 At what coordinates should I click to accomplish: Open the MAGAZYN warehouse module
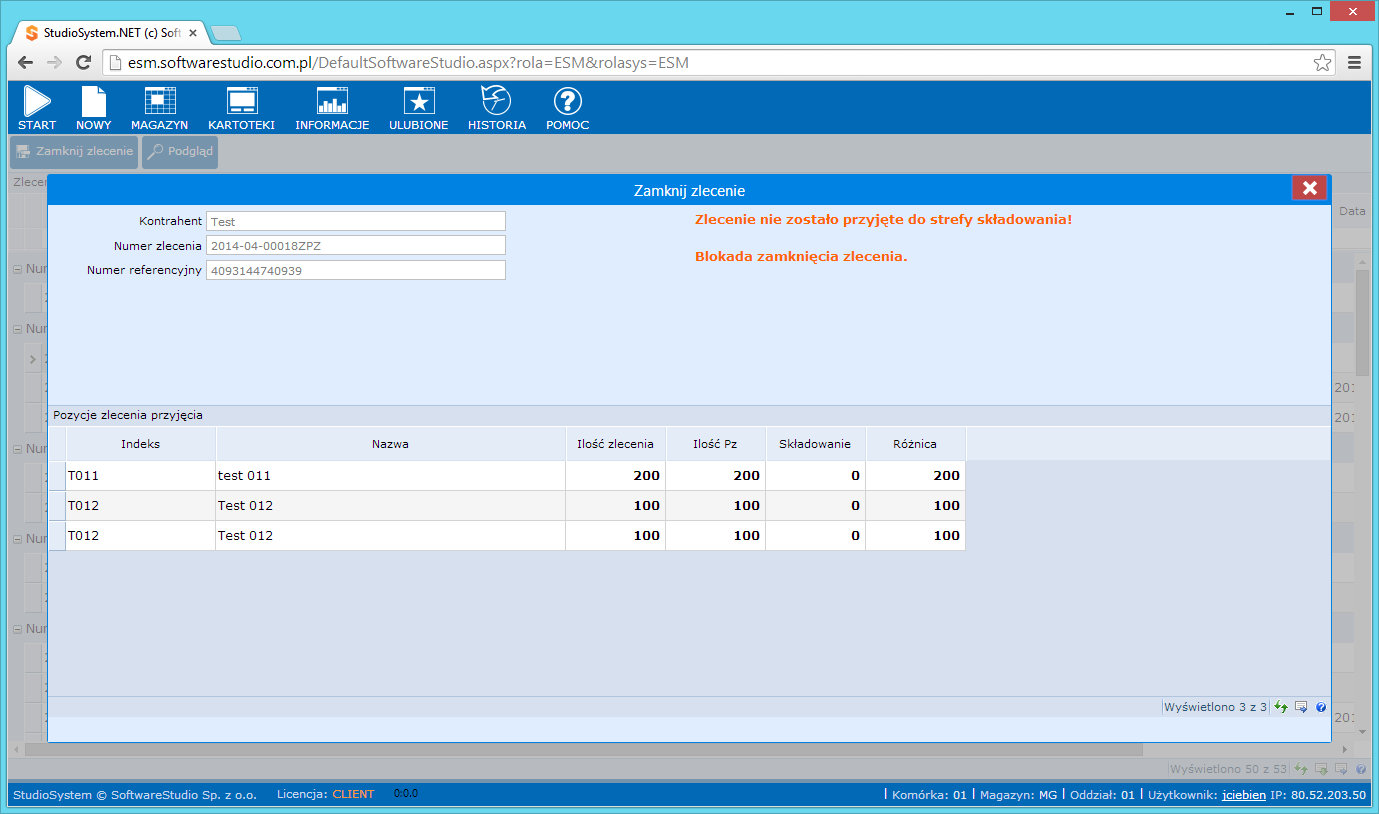pyautogui.click(x=159, y=107)
